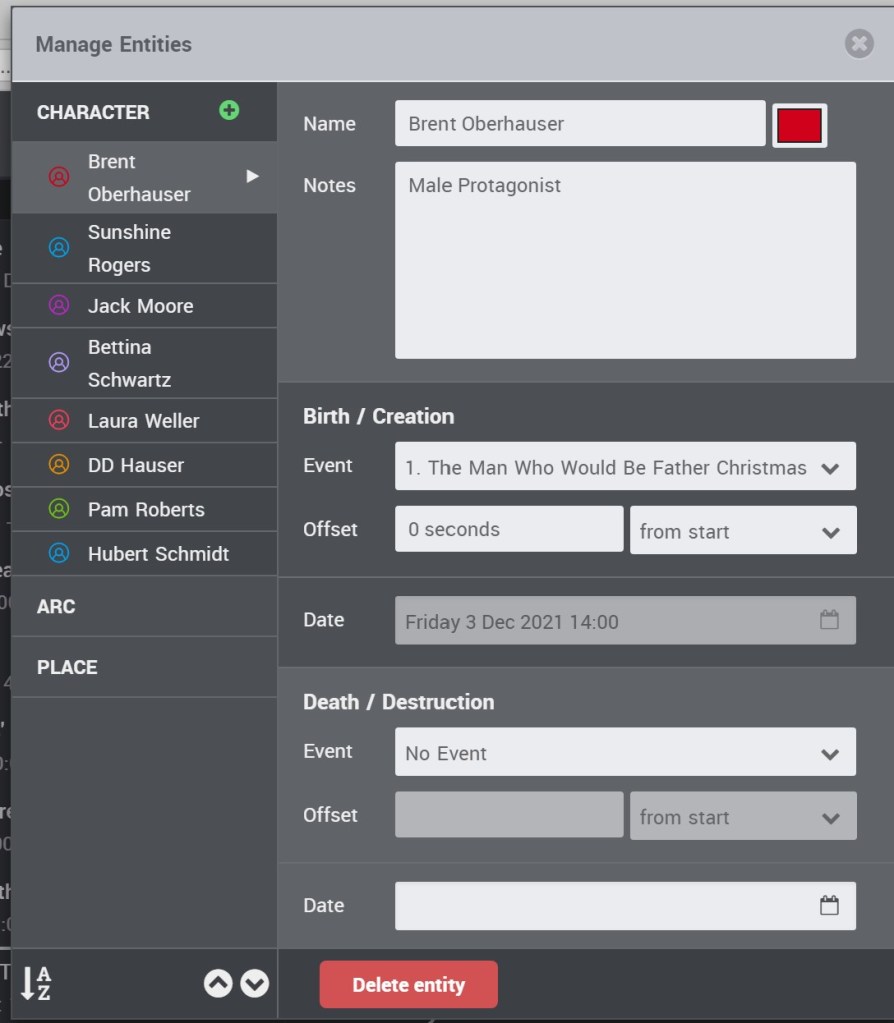Click the Name field containing Brent Oberhauser
This screenshot has height=1023, width=894.
click(580, 124)
